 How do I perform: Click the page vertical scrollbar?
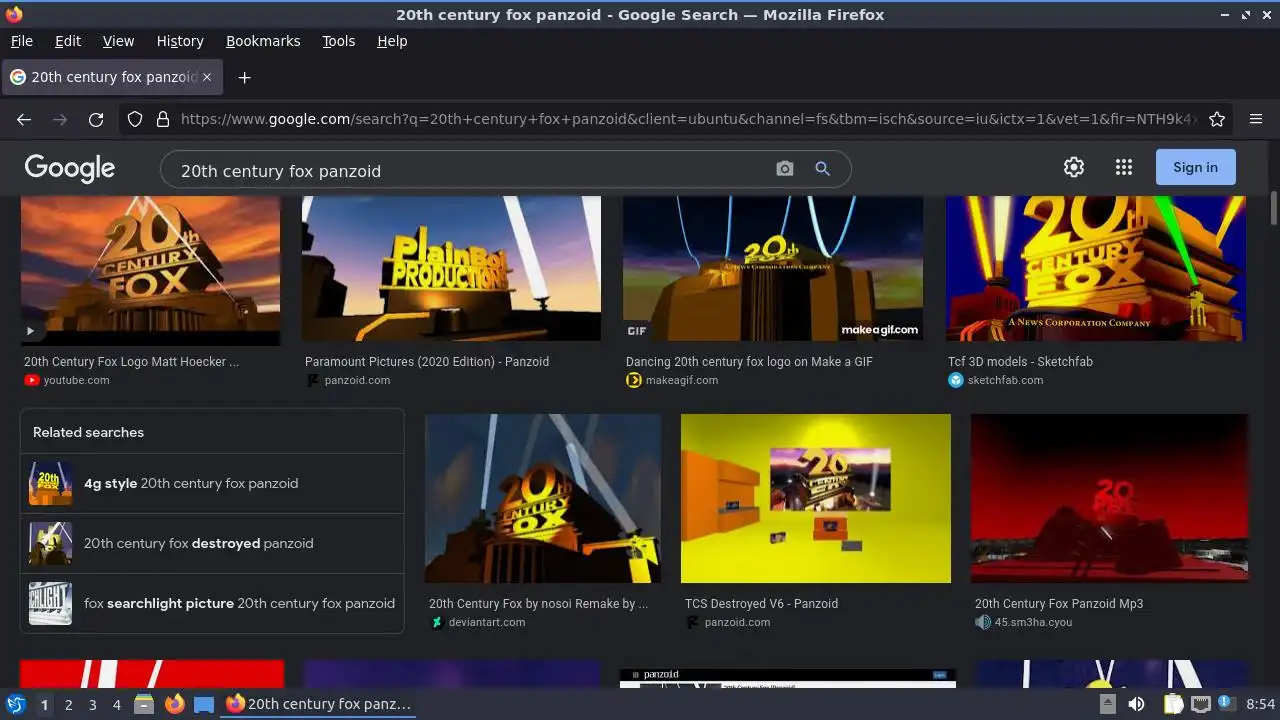click(x=1274, y=208)
